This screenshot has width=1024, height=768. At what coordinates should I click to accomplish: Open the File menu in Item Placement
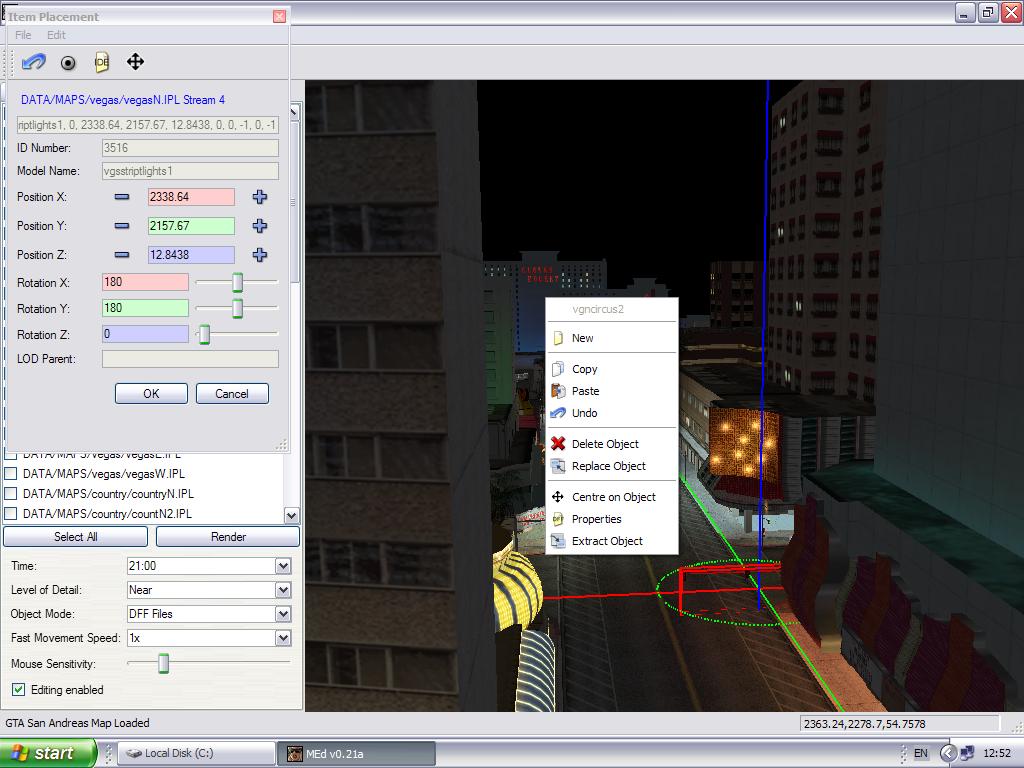coord(23,35)
